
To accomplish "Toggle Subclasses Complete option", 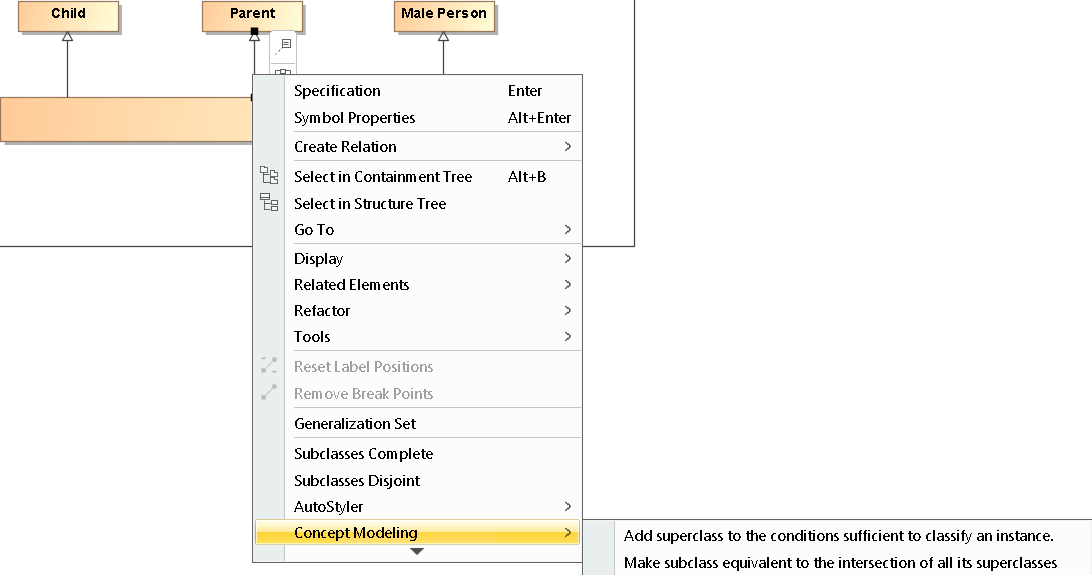I will [x=363, y=454].
